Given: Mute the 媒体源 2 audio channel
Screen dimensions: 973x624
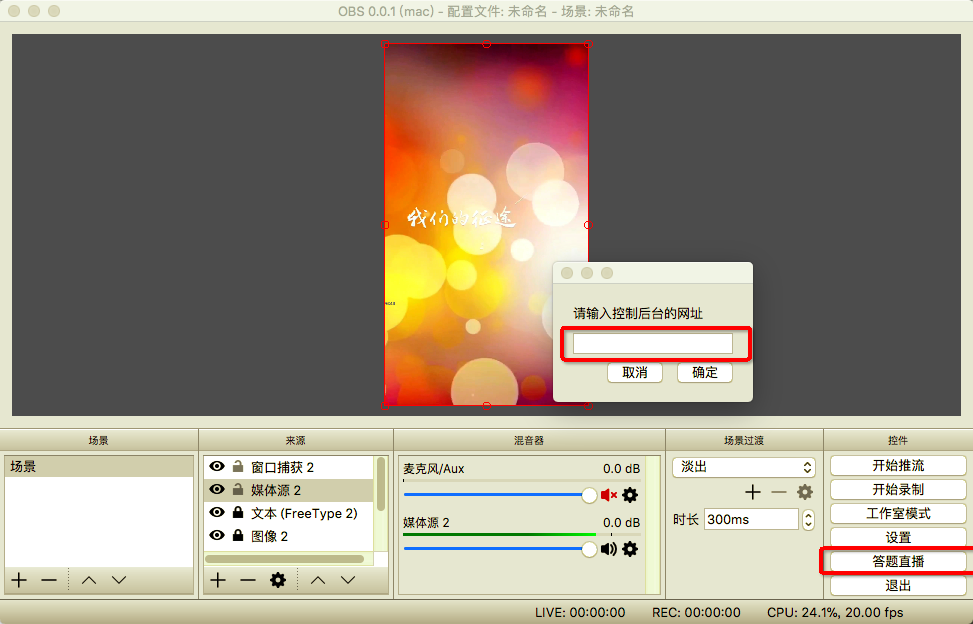Looking at the screenshot, I should click(x=609, y=549).
